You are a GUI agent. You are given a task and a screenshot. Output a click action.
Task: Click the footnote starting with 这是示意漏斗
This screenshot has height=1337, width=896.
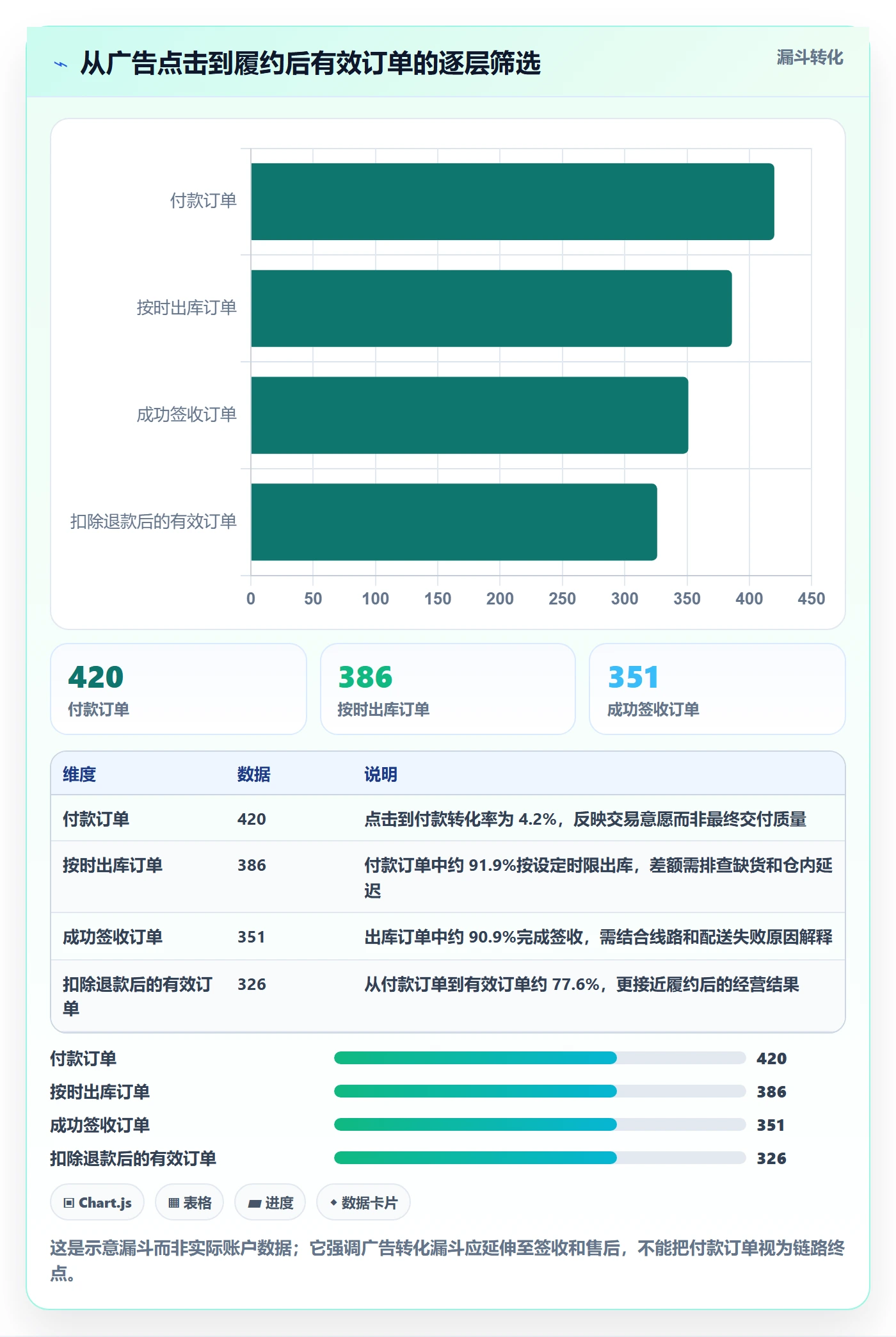(447, 1260)
